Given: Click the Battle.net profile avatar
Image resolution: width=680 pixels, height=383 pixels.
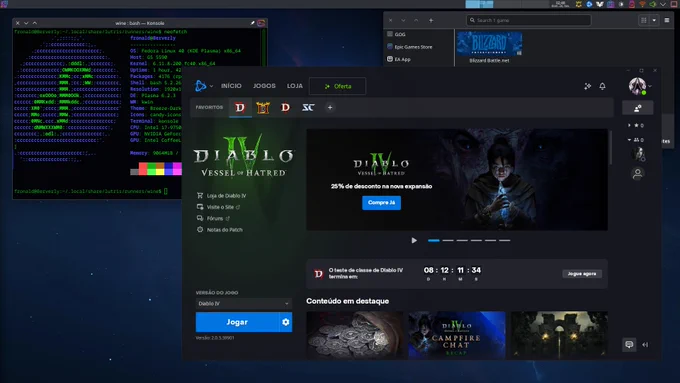Looking at the screenshot, I should tap(638, 86).
